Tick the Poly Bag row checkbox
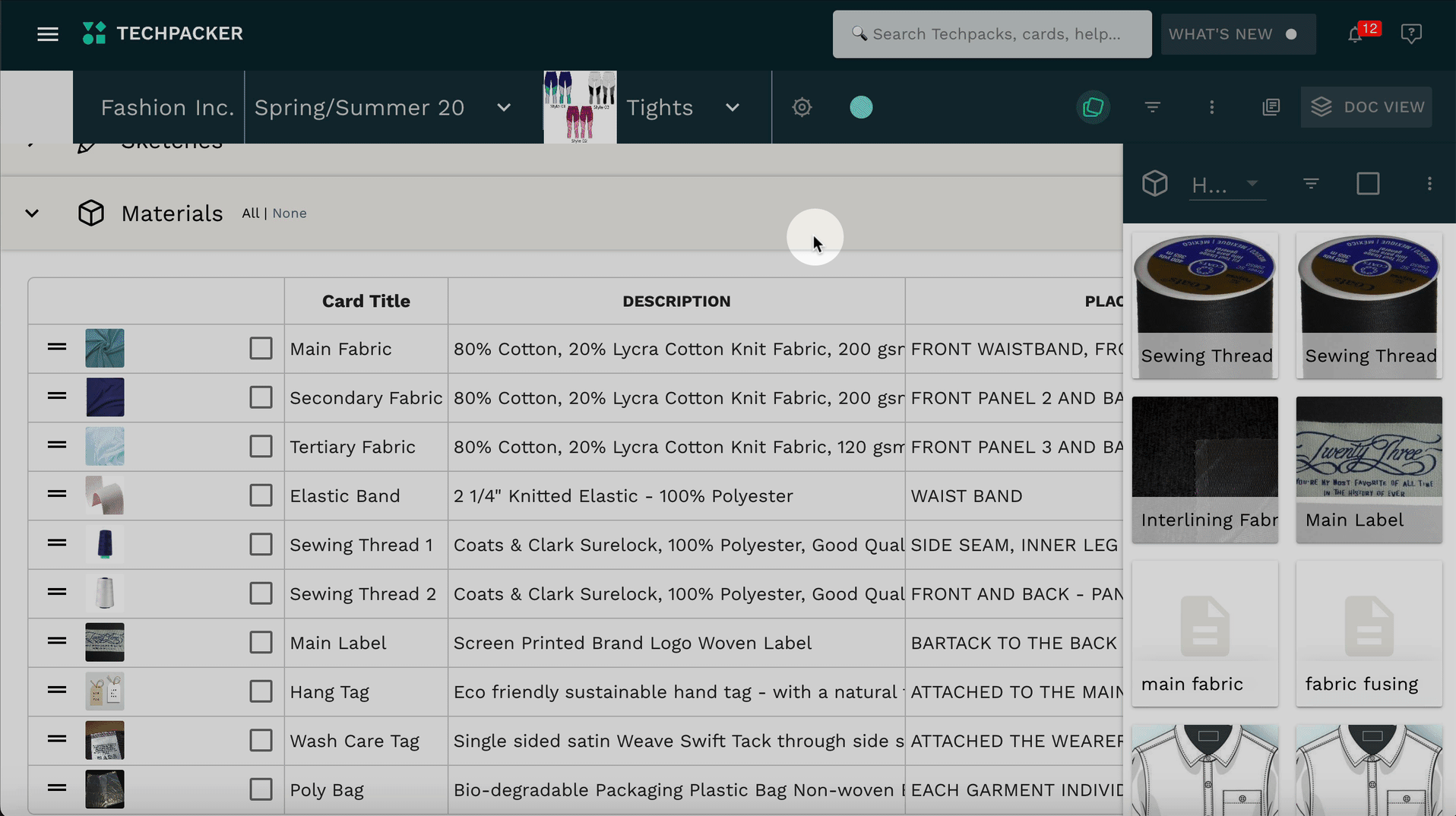1456x816 pixels. [261, 789]
